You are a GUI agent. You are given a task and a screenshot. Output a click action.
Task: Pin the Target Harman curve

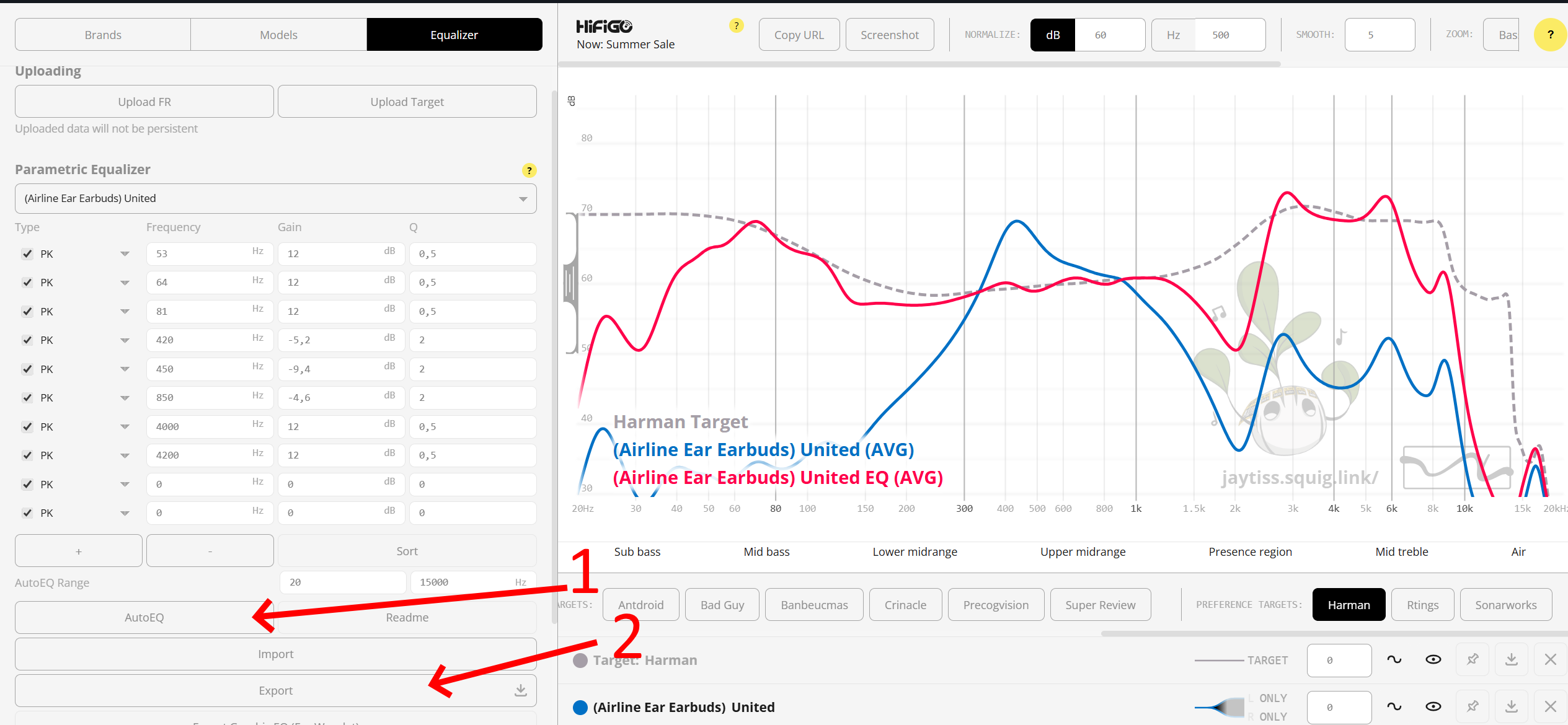[1473, 660]
